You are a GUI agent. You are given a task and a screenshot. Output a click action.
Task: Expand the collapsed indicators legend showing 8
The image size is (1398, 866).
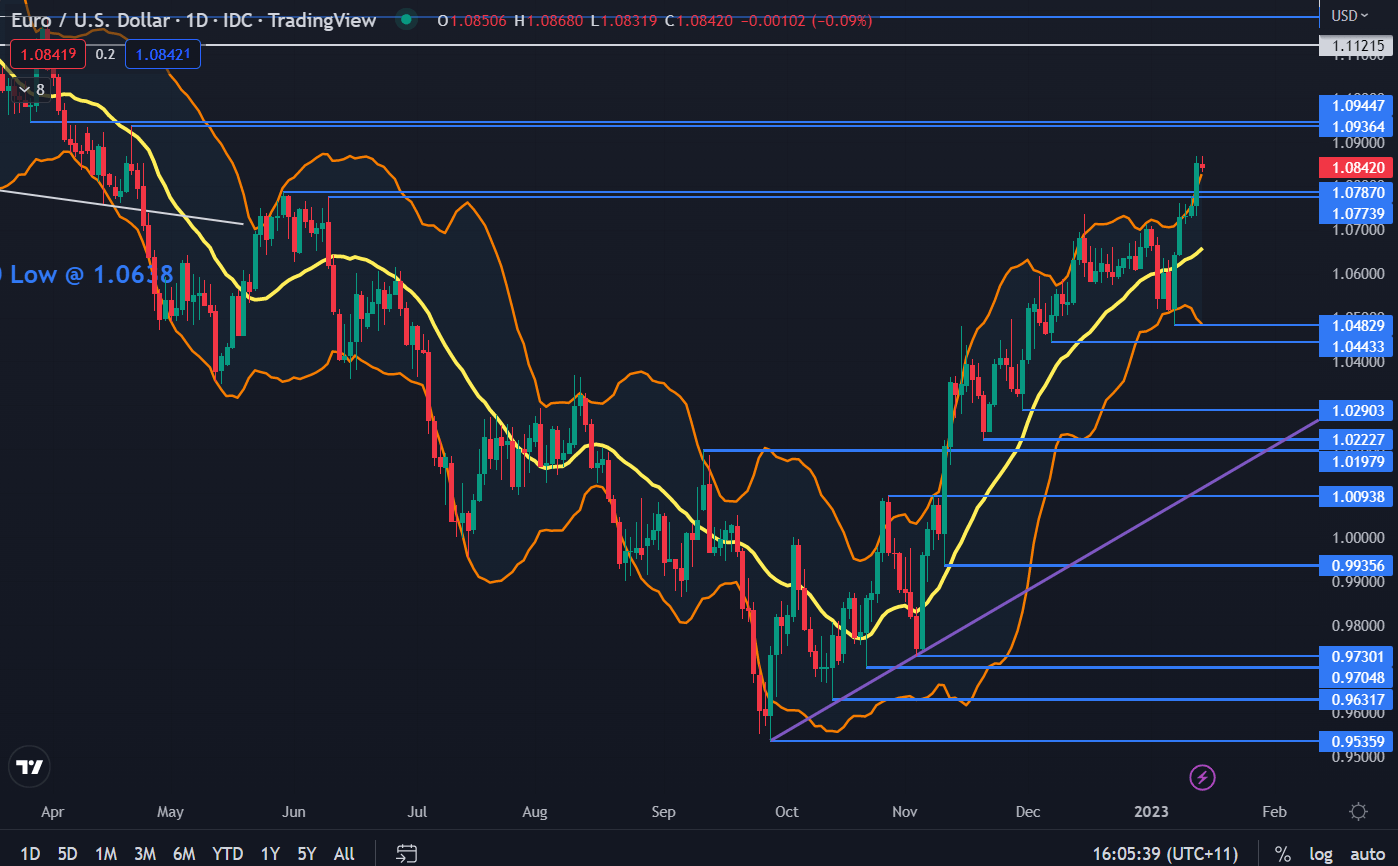[31, 90]
